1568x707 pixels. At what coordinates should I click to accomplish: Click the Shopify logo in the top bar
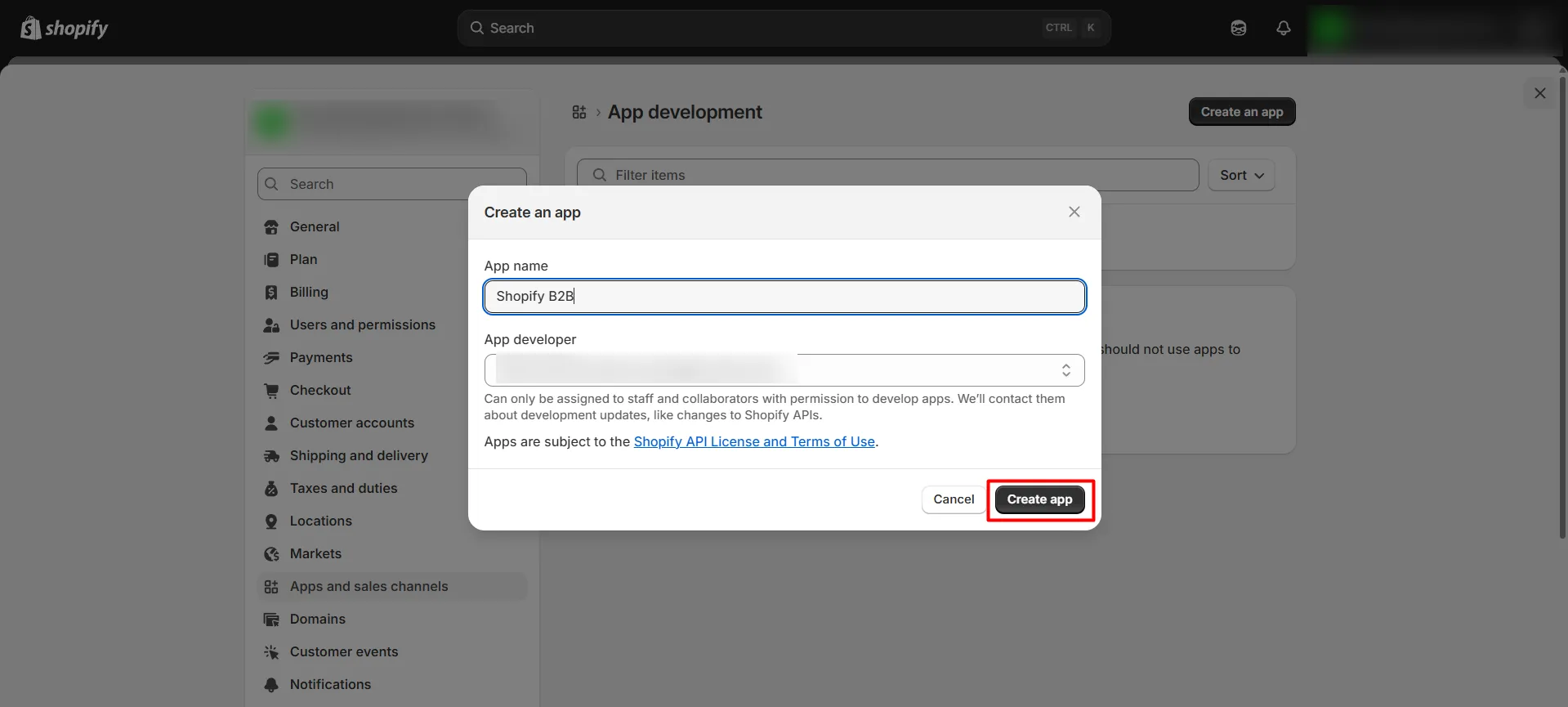64,29
